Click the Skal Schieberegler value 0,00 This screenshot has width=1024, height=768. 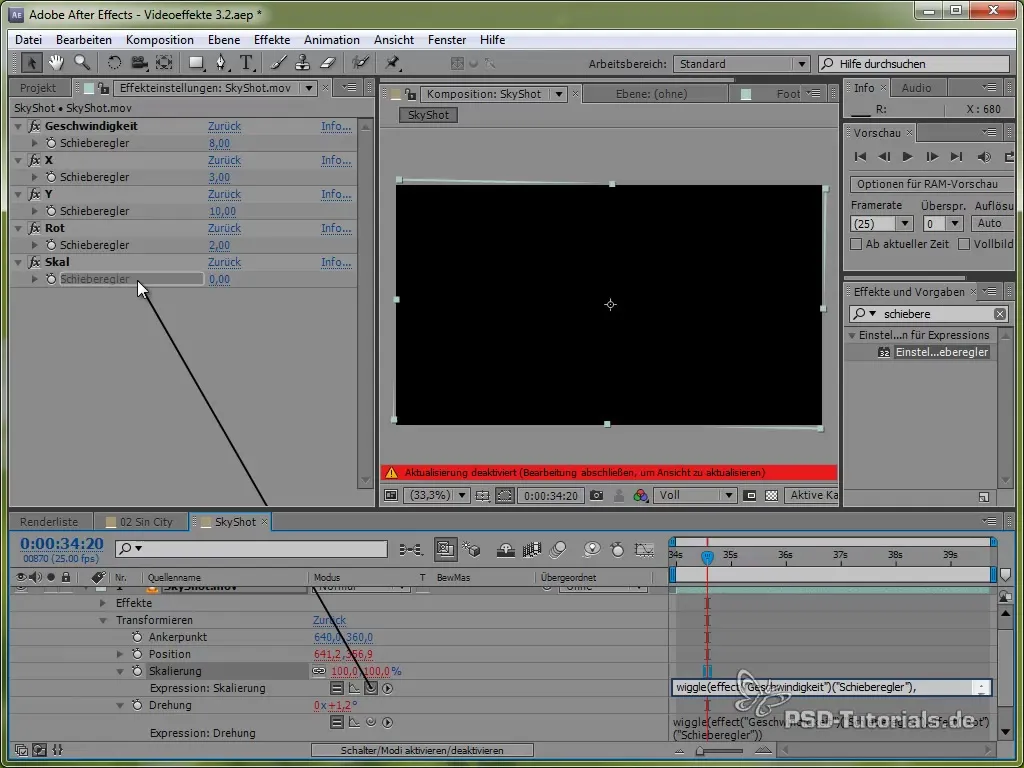point(219,279)
